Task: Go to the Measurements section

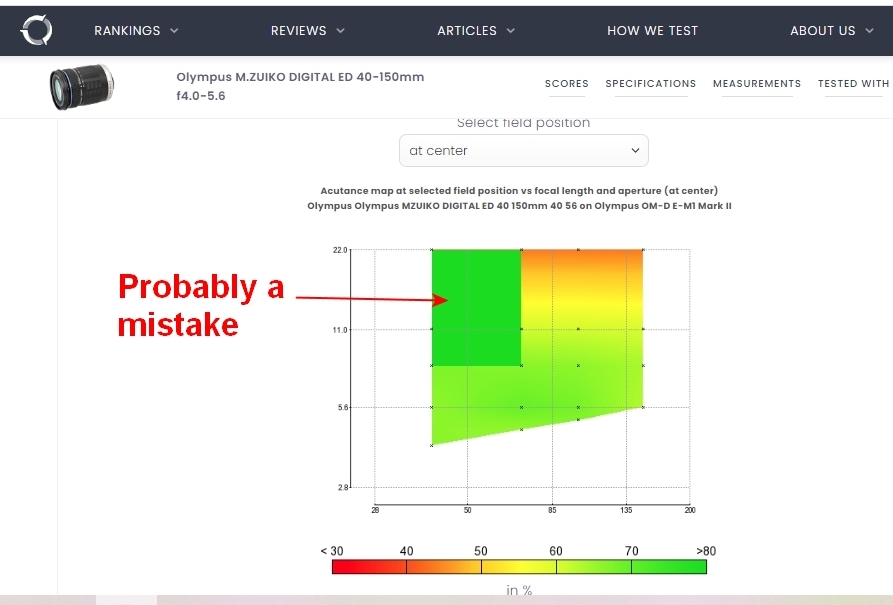Action: click(x=756, y=84)
